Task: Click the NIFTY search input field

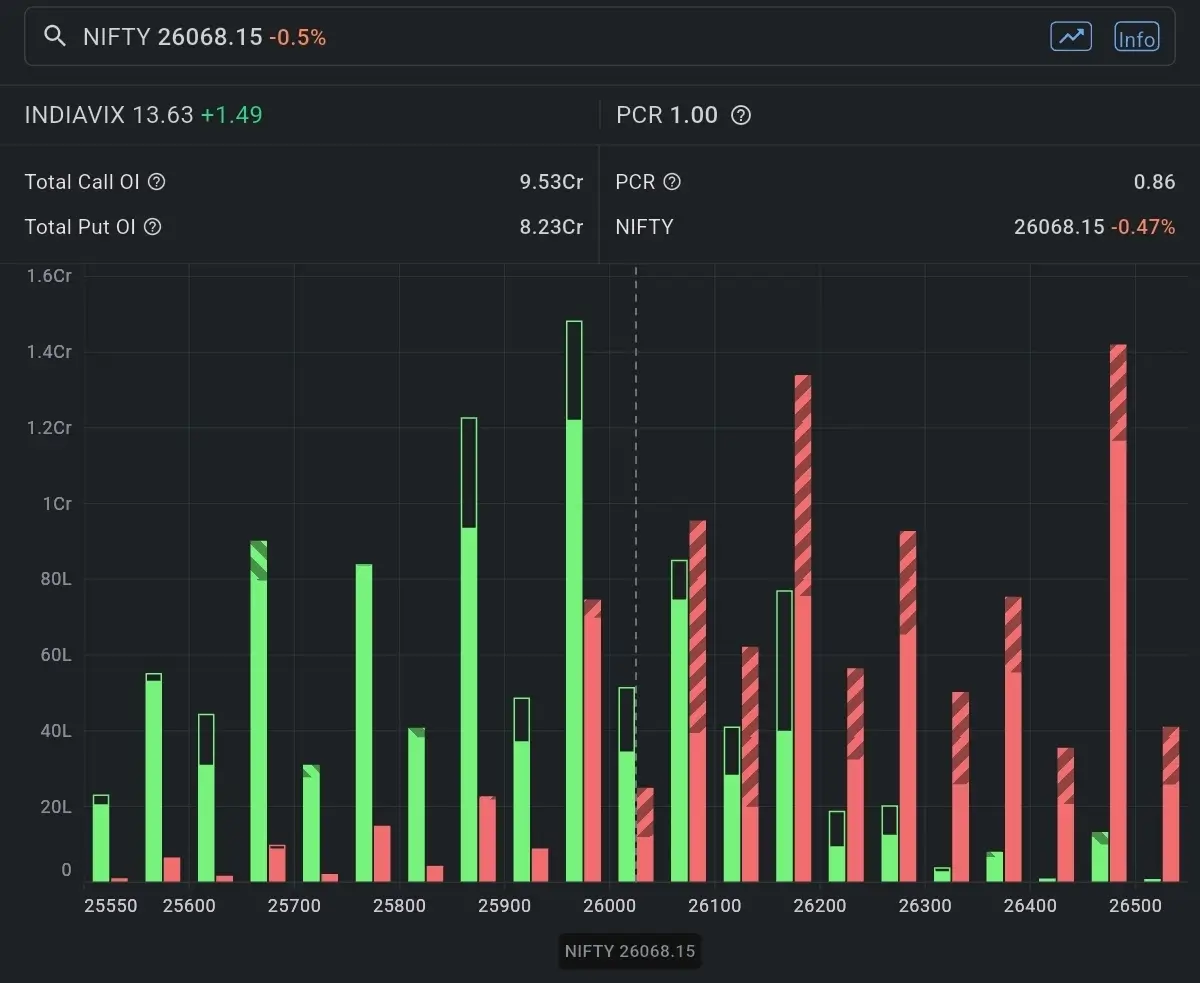Action: 400,37
